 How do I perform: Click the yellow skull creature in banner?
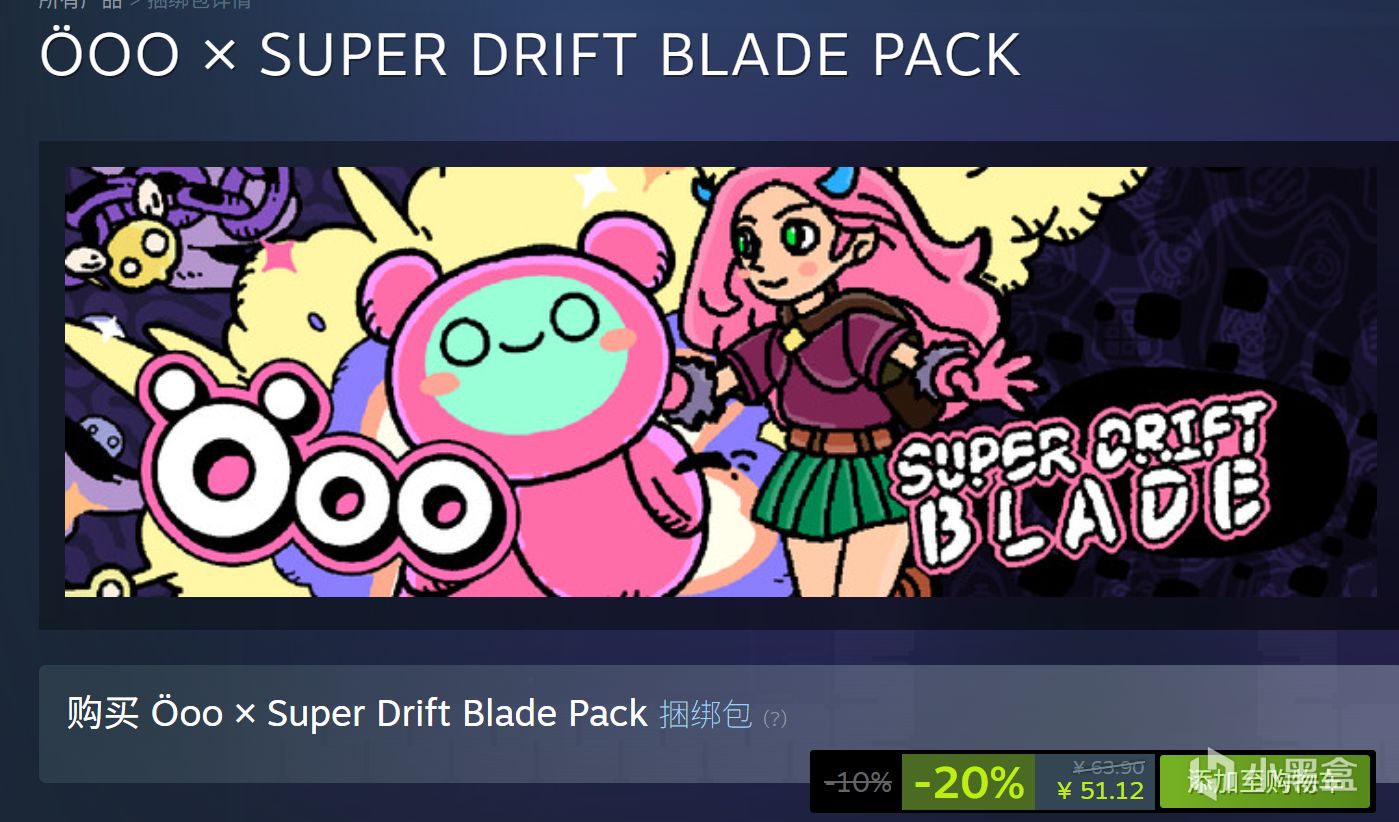coord(143,249)
